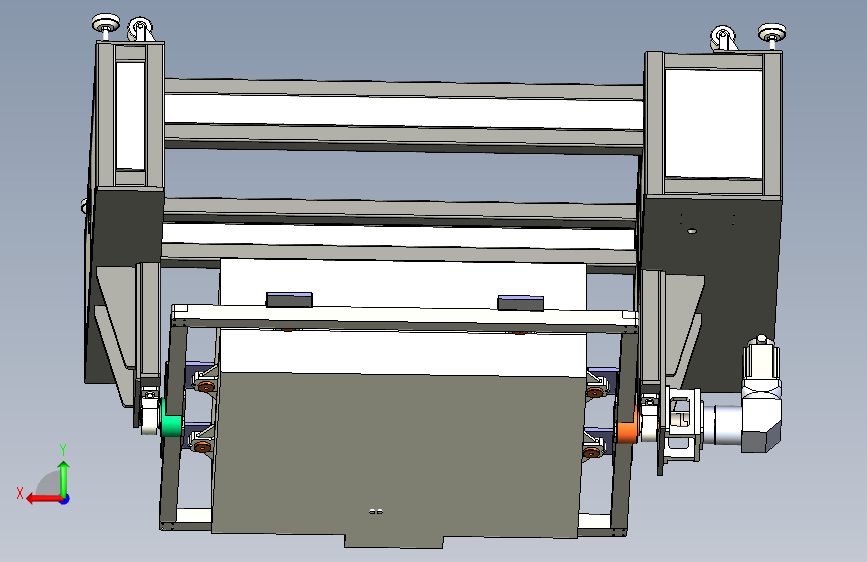Select the top-left leveling foot pad

click(106, 24)
